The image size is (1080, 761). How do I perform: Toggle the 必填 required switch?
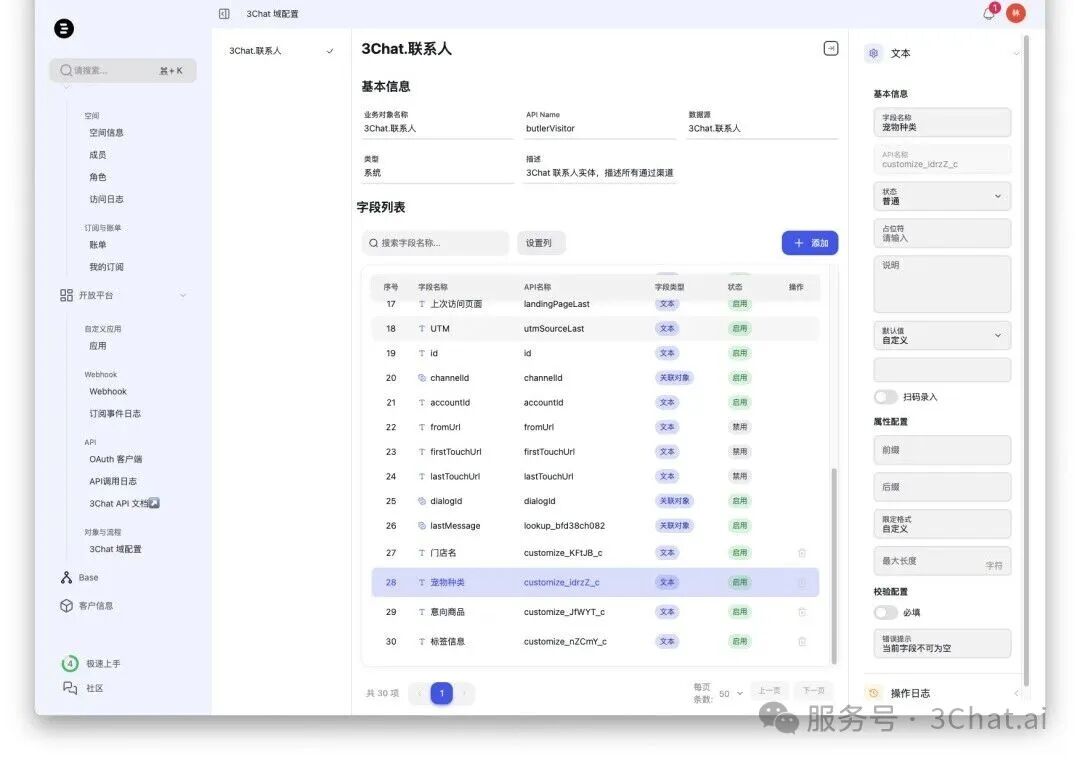(x=885, y=613)
